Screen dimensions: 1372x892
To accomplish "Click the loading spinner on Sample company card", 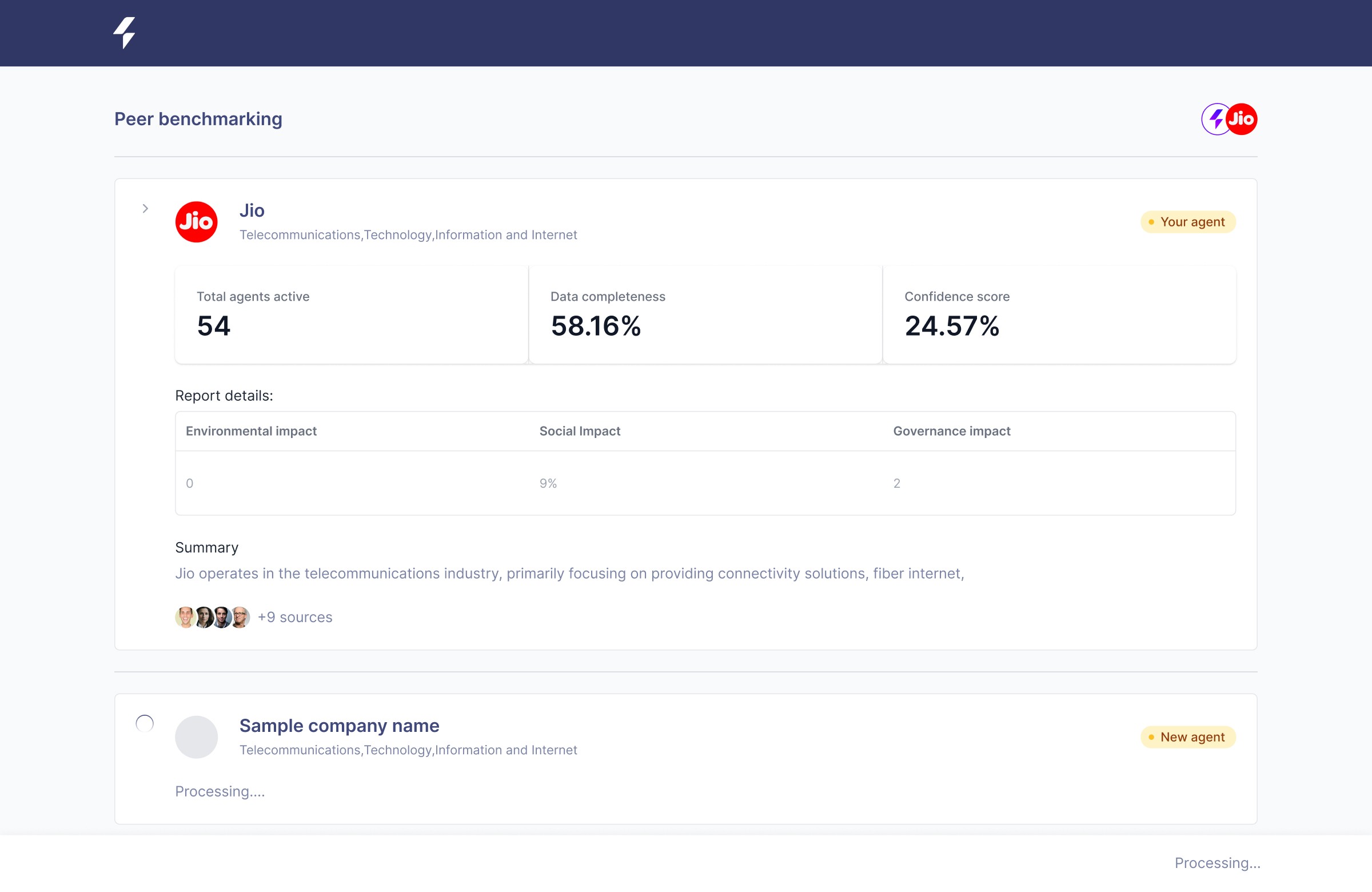I will click(x=145, y=723).
